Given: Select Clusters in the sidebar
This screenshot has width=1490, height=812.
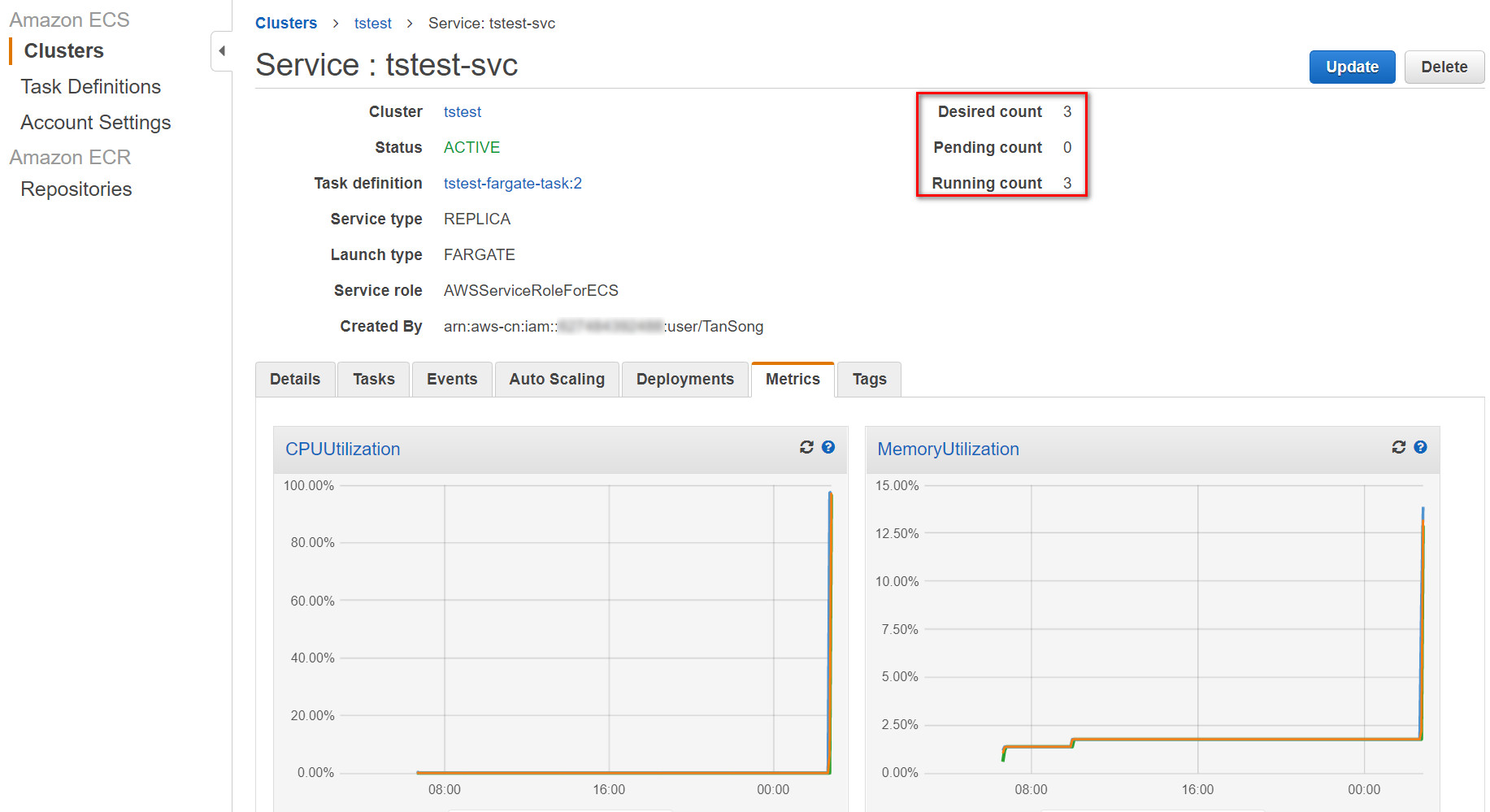Looking at the screenshot, I should 64,51.
